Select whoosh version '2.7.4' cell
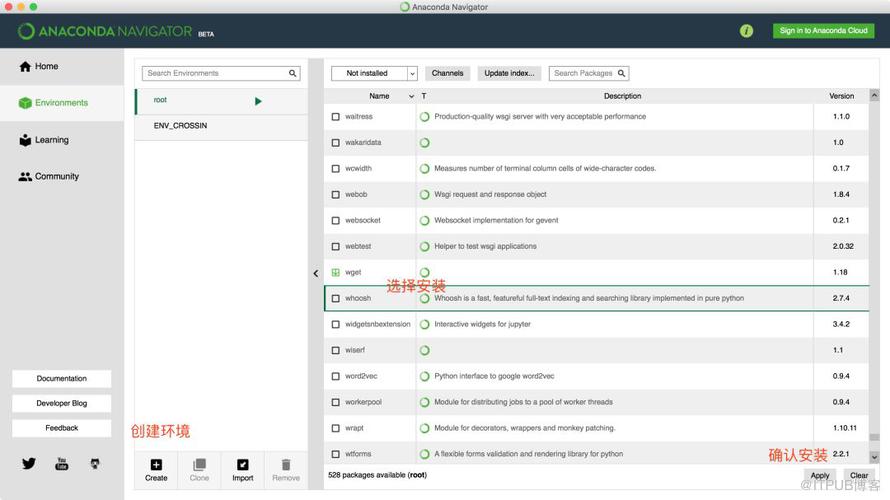This screenshot has width=890, height=500. click(x=841, y=299)
